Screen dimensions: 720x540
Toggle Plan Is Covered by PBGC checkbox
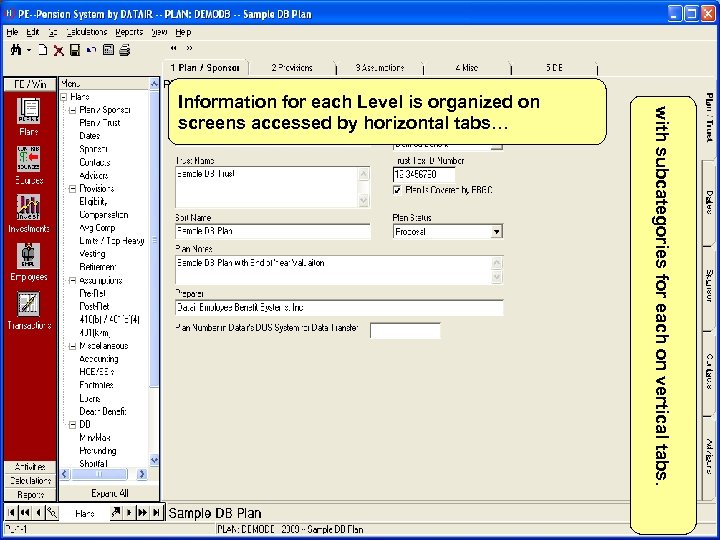397,190
